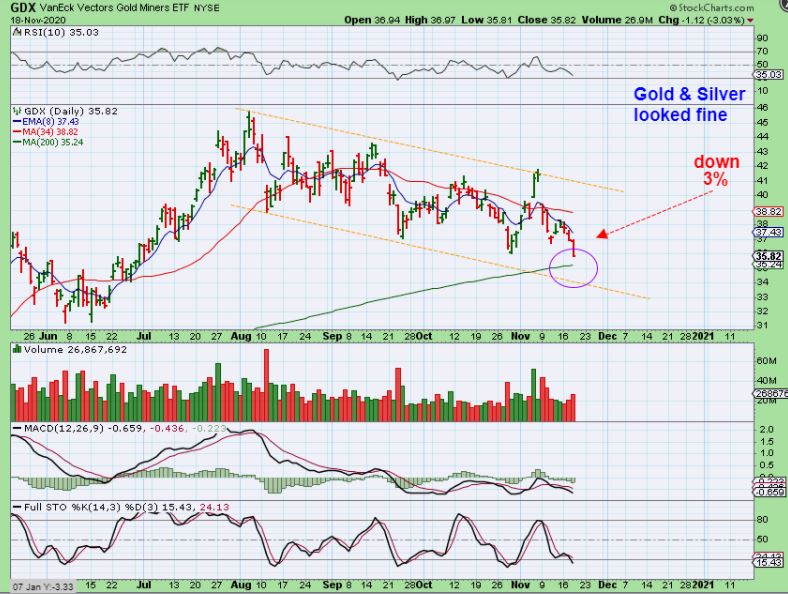Click 'Dec' on the bottommost date axis
This screenshot has width=788, height=594.
tap(607, 585)
